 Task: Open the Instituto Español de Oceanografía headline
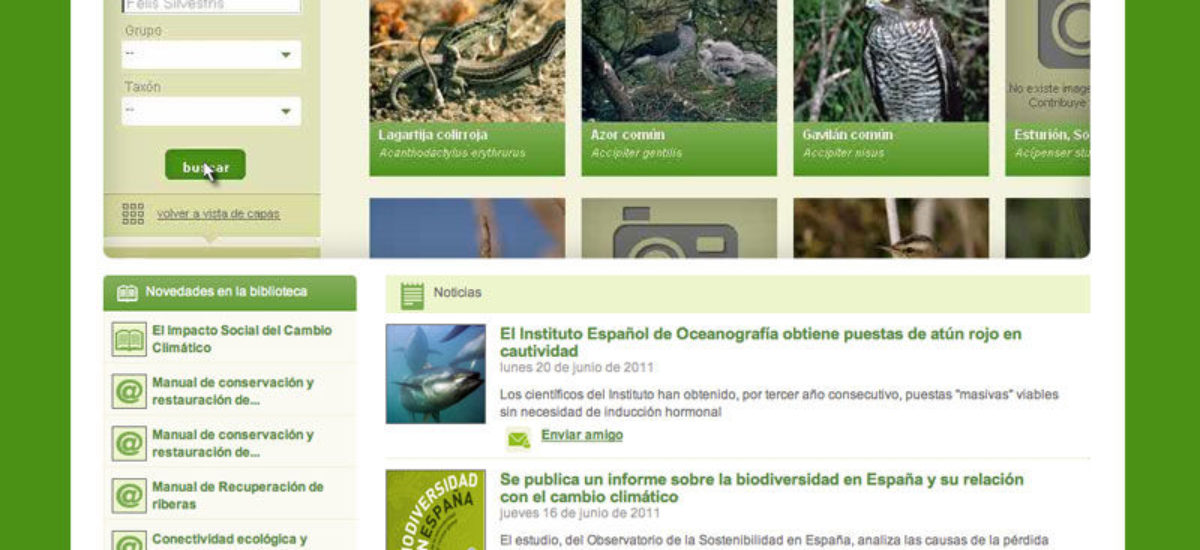point(761,343)
